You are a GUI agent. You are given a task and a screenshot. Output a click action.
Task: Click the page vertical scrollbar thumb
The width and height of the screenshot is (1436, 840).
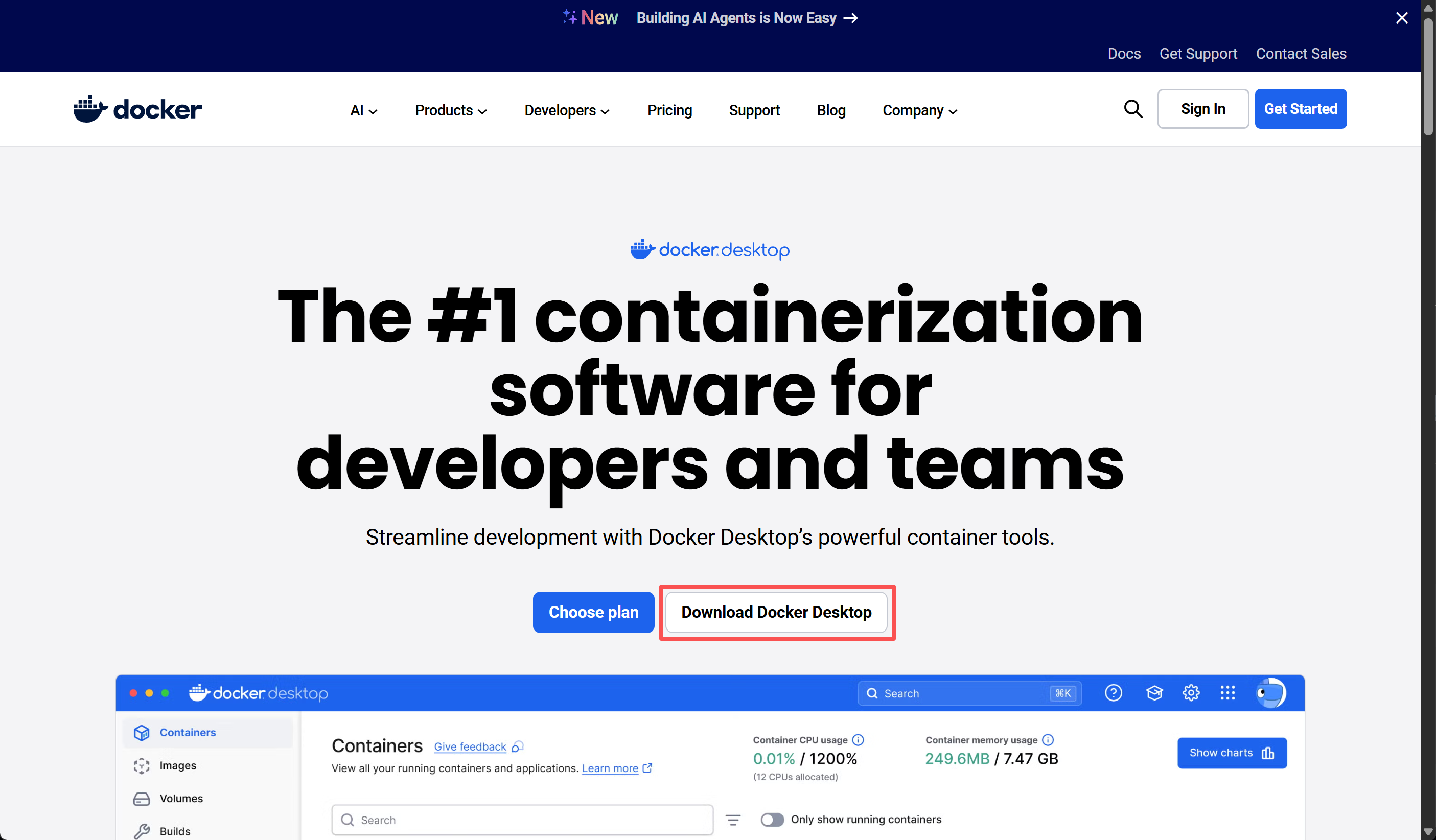pyautogui.click(x=1428, y=77)
